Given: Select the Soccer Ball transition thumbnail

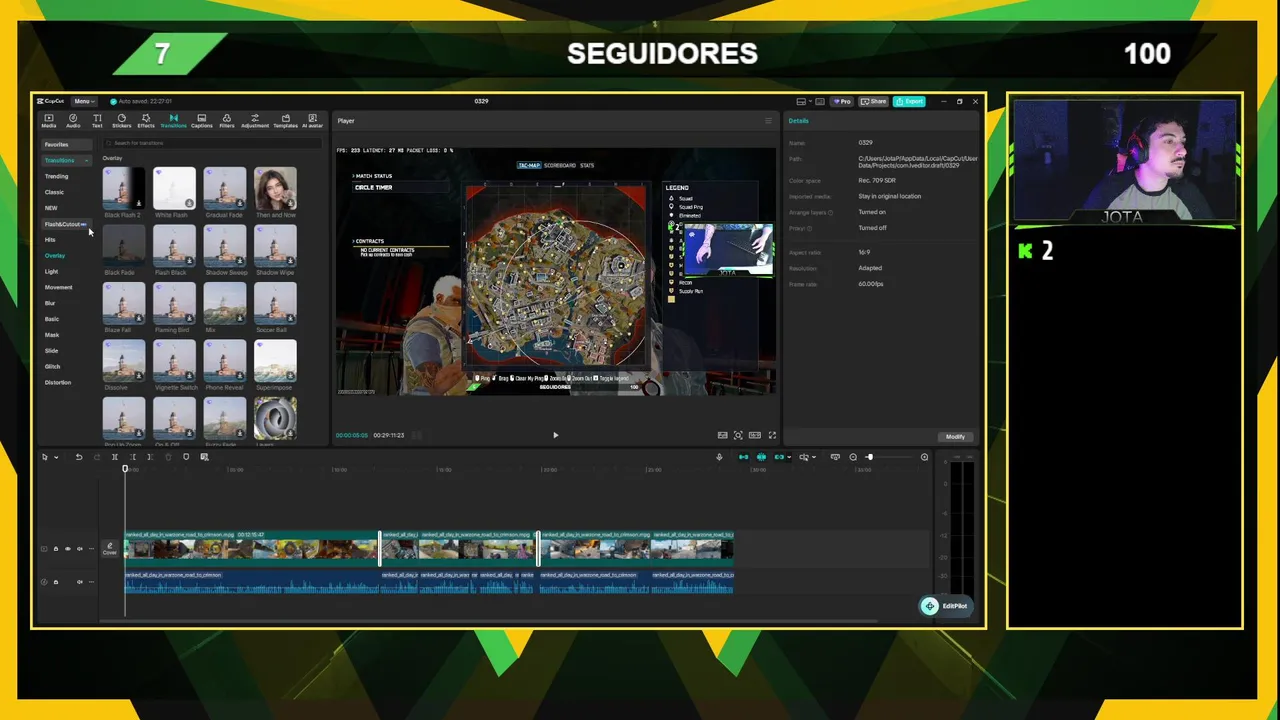Looking at the screenshot, I should pos(275,304).
